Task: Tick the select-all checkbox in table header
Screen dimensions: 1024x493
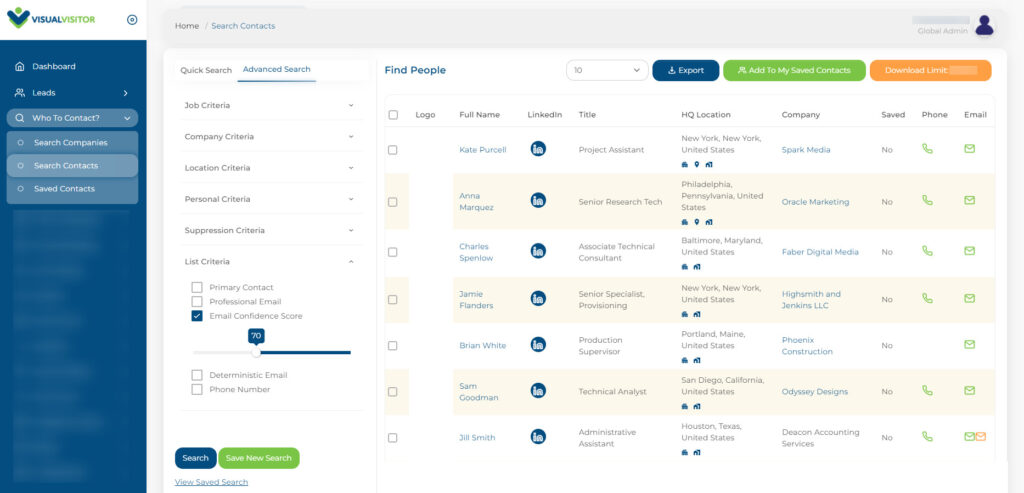Action: 393,115
